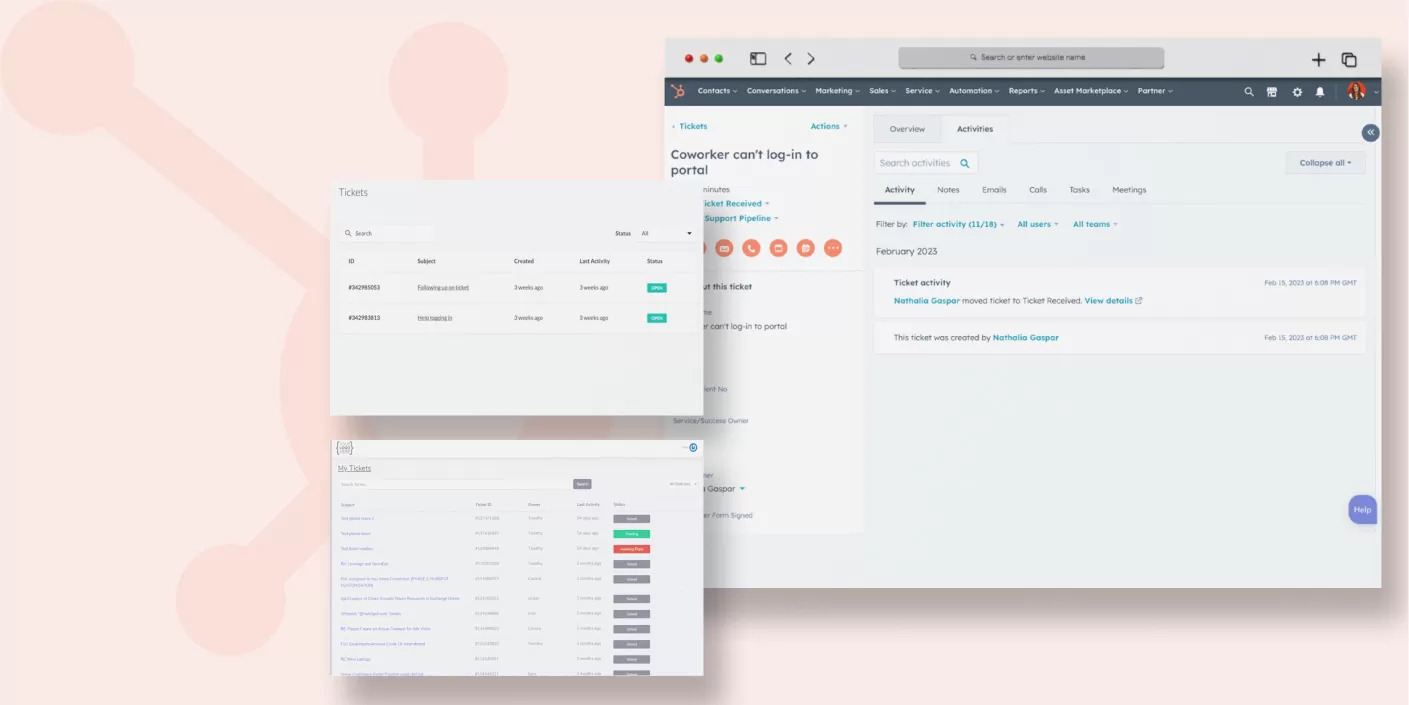
Task: Open Status dropdown in Tickets window
Action: click(666, 233)
